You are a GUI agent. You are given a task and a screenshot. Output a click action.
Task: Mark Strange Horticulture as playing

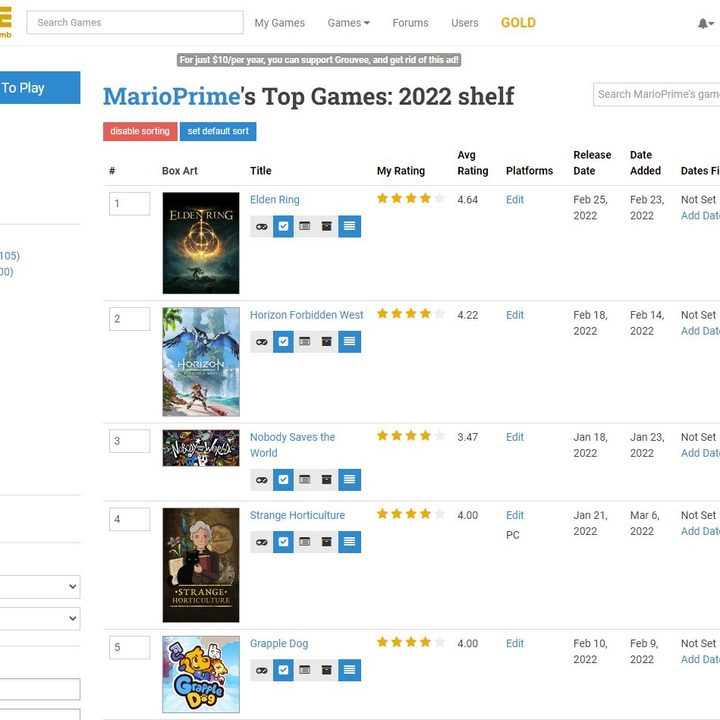click(x=261, y=542)
